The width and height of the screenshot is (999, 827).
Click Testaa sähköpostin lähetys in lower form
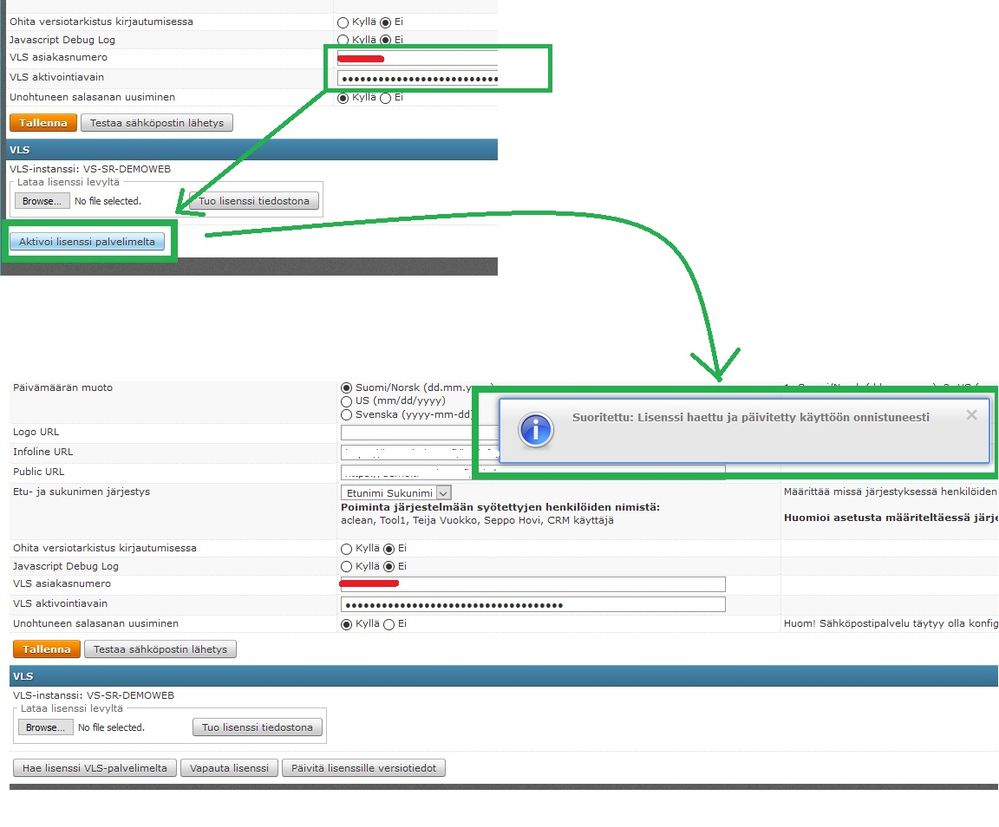(x=160, y=649)
